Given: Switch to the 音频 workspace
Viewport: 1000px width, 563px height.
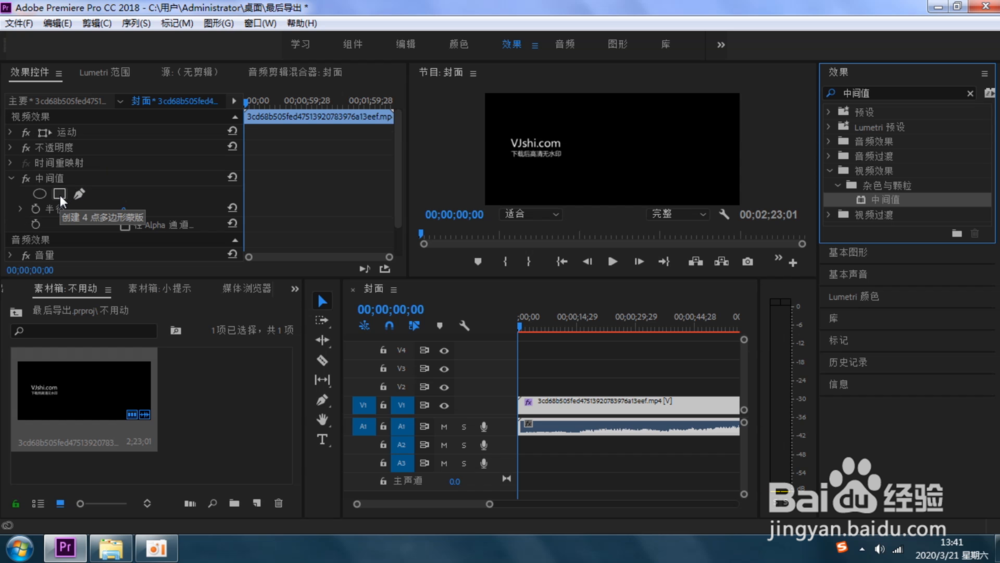Looking at the screenshot, I should tap(564, 44).
